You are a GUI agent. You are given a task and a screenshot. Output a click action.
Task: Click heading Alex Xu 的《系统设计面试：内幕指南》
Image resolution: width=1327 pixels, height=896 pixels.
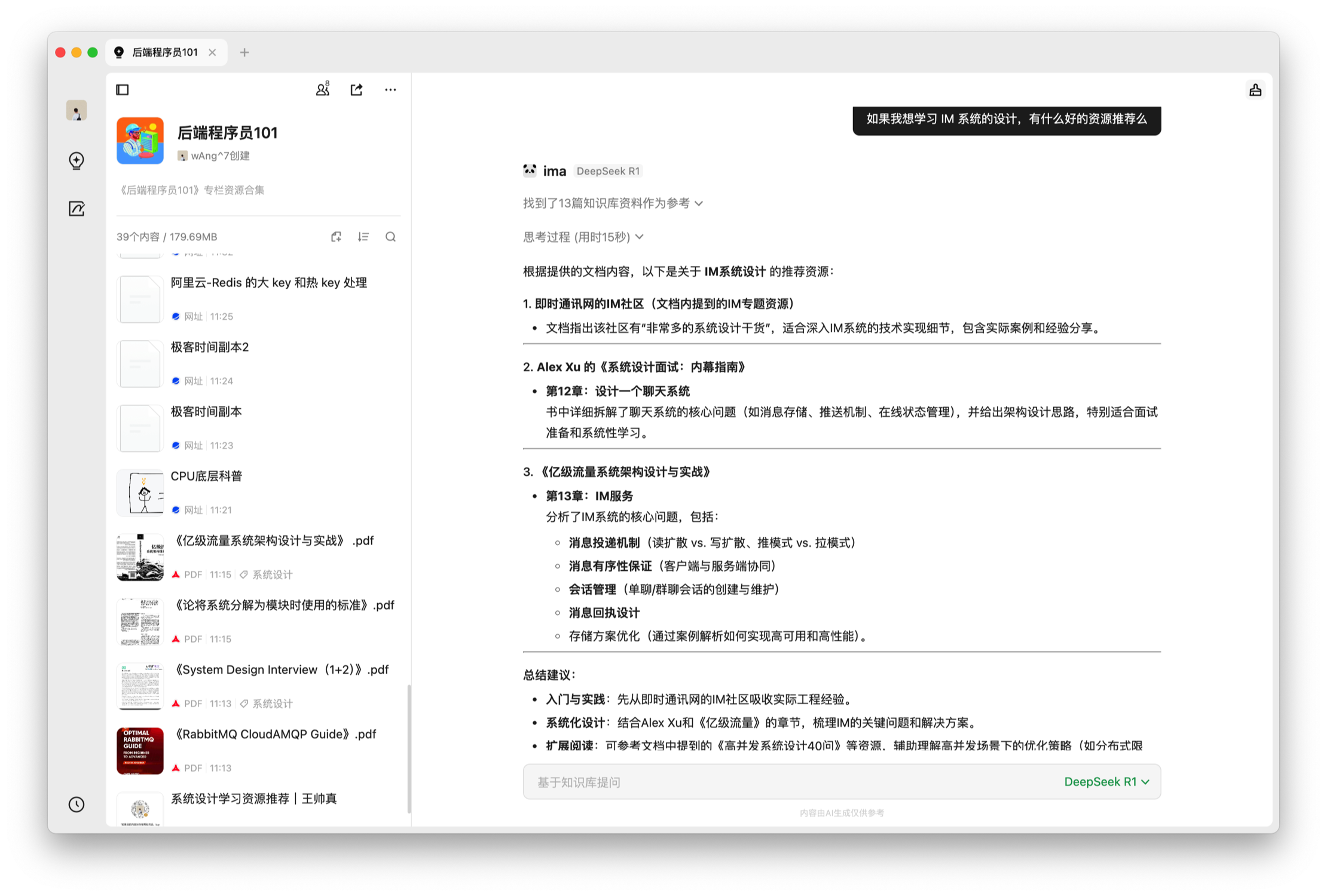[634, 367]
